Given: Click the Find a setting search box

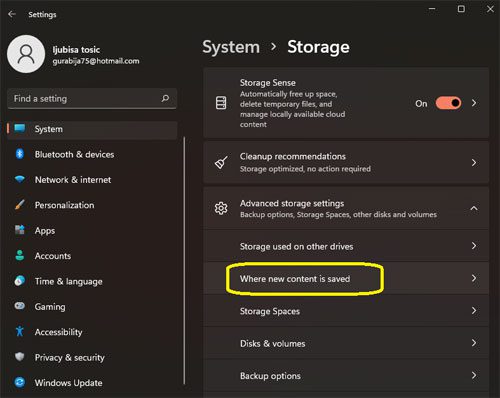Looking at the screenshot, I should [92, 98].
